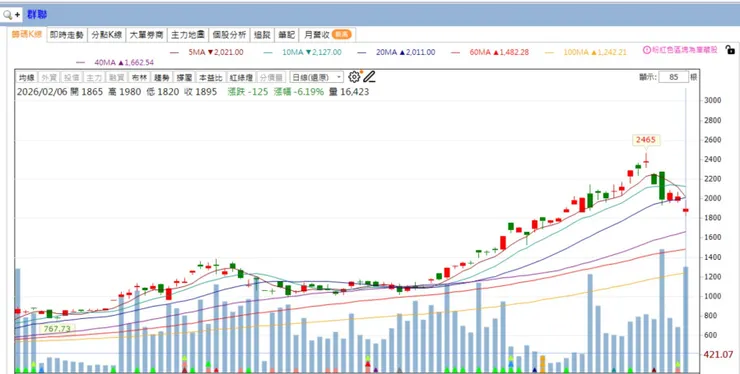
Task: Click the 2465 high price label
Action: (646, 140)
